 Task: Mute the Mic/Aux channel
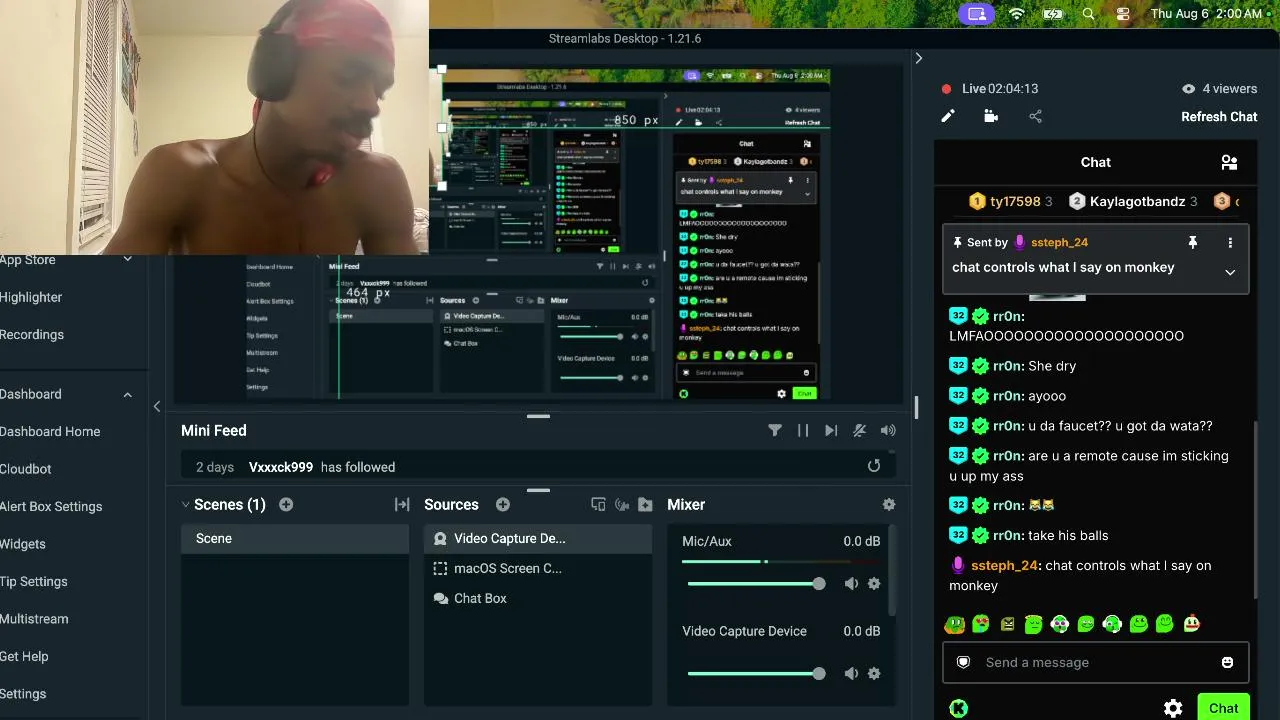[851, 583]
